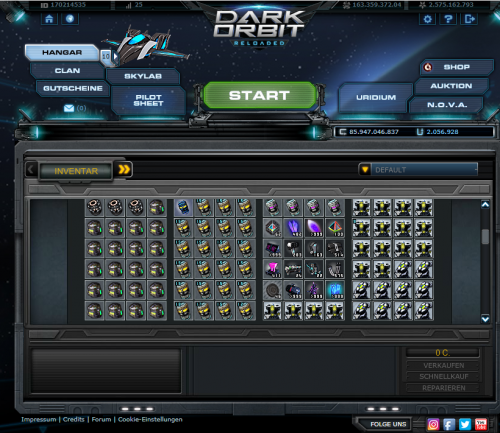Open the Pilot Sheet tab
This screenshot has height=433, width=500.
pos(148,100)
